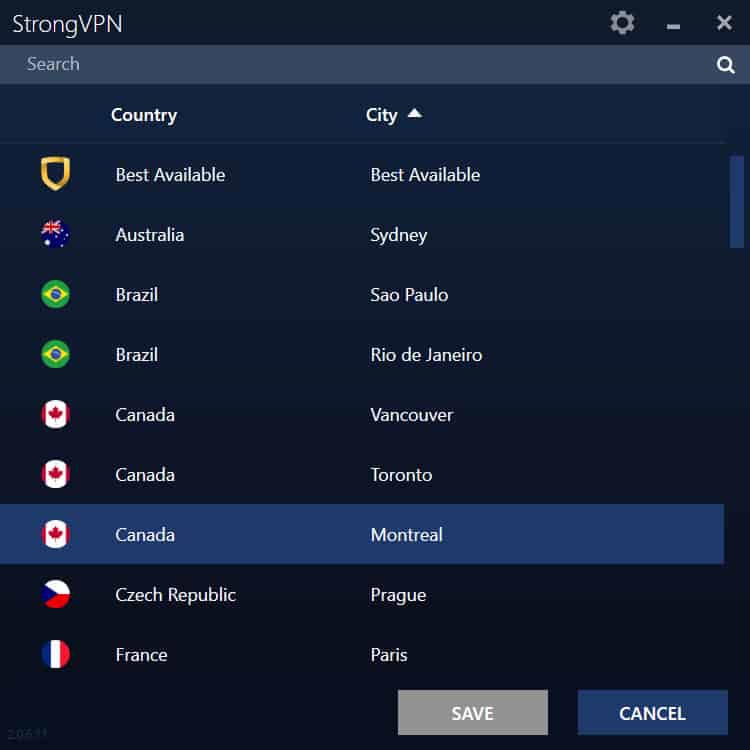Pick the Sydney city

(x=398, y=236)
